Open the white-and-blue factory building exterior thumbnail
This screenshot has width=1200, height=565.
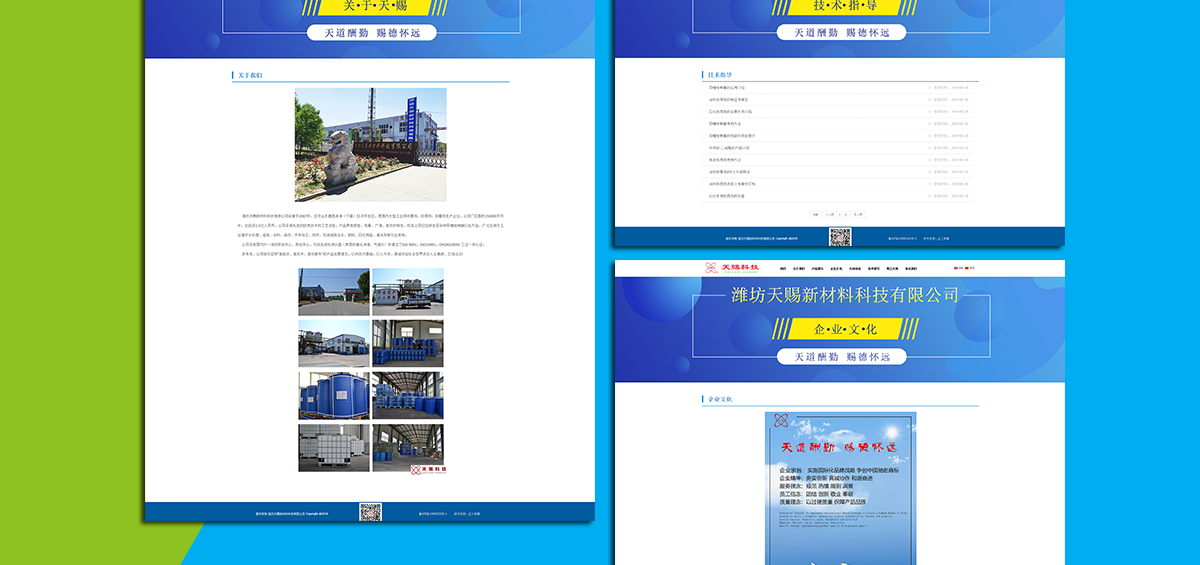[x=334, y=344]
